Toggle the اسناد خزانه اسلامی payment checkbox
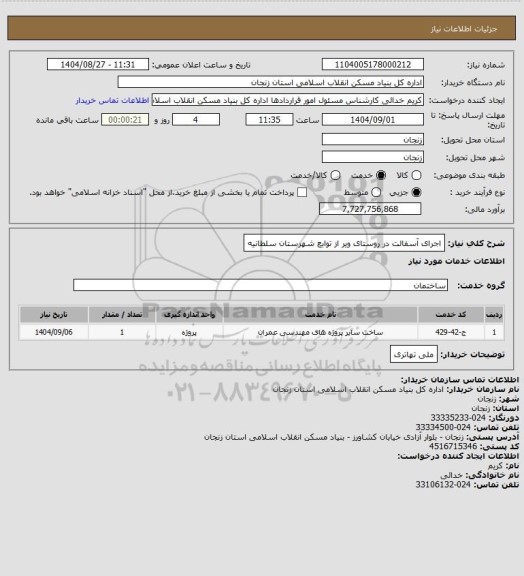The height and width of the screenshot is (576, 524). (x=302, y=192)
